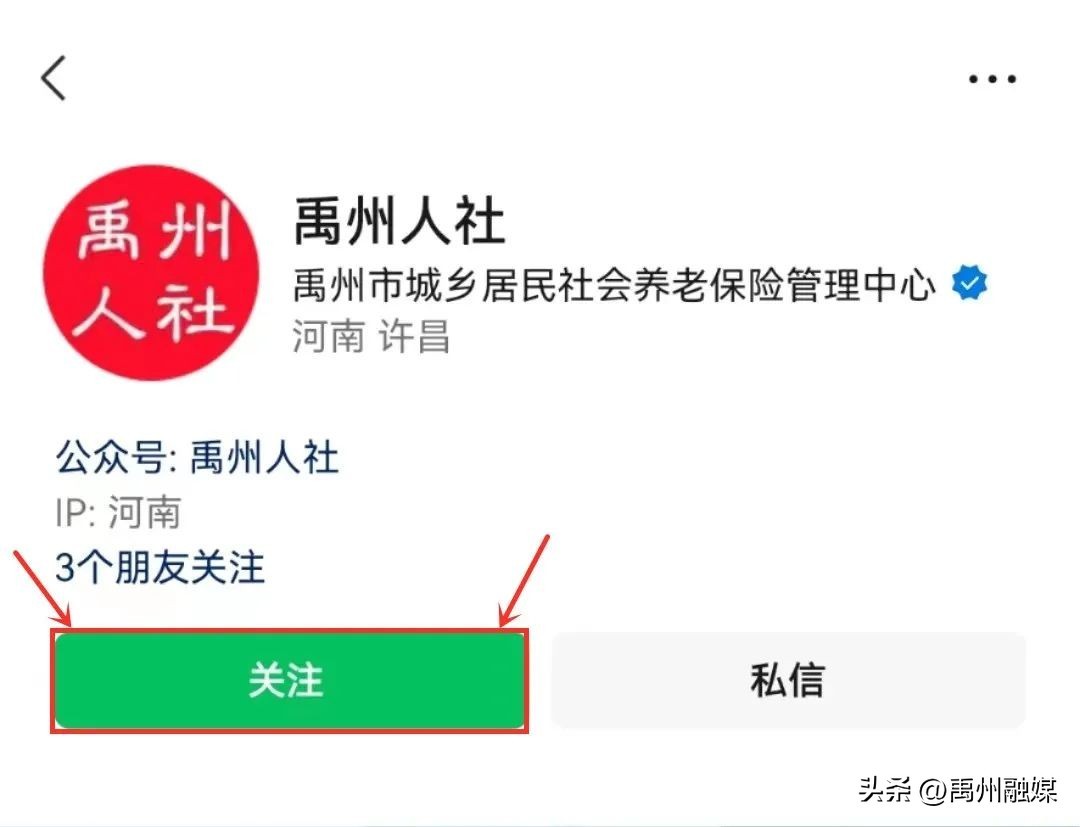Open the 禹州市城乡居民社会养老保险管理中心 verification text
1080x827 pixels.
coord(614,284)
